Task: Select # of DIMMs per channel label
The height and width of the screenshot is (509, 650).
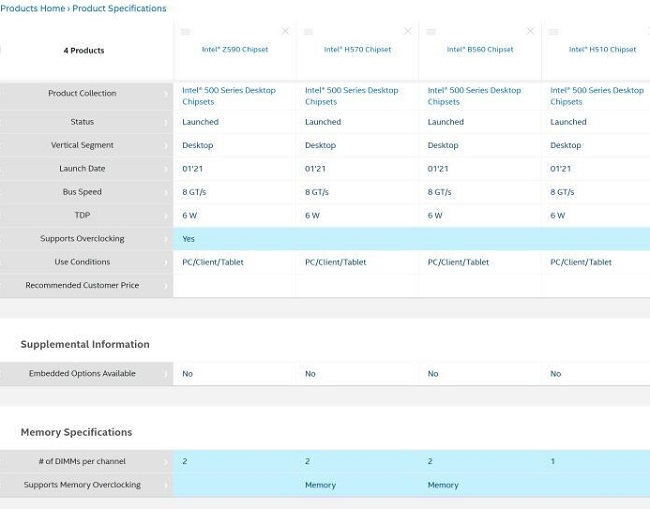Action: tap(82, 461)
